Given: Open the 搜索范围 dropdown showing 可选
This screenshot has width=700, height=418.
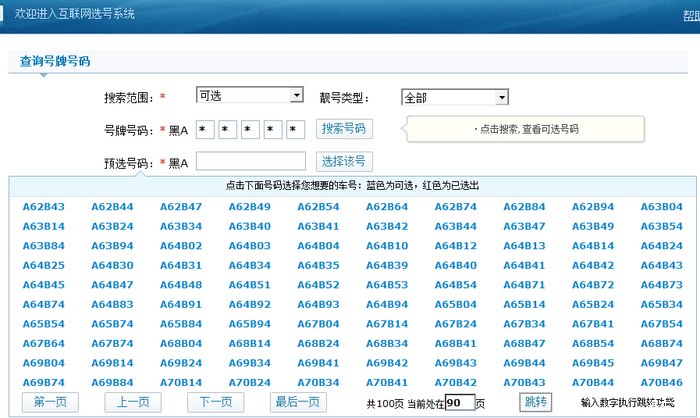Looking at the screenshot, I should (250, 95).
